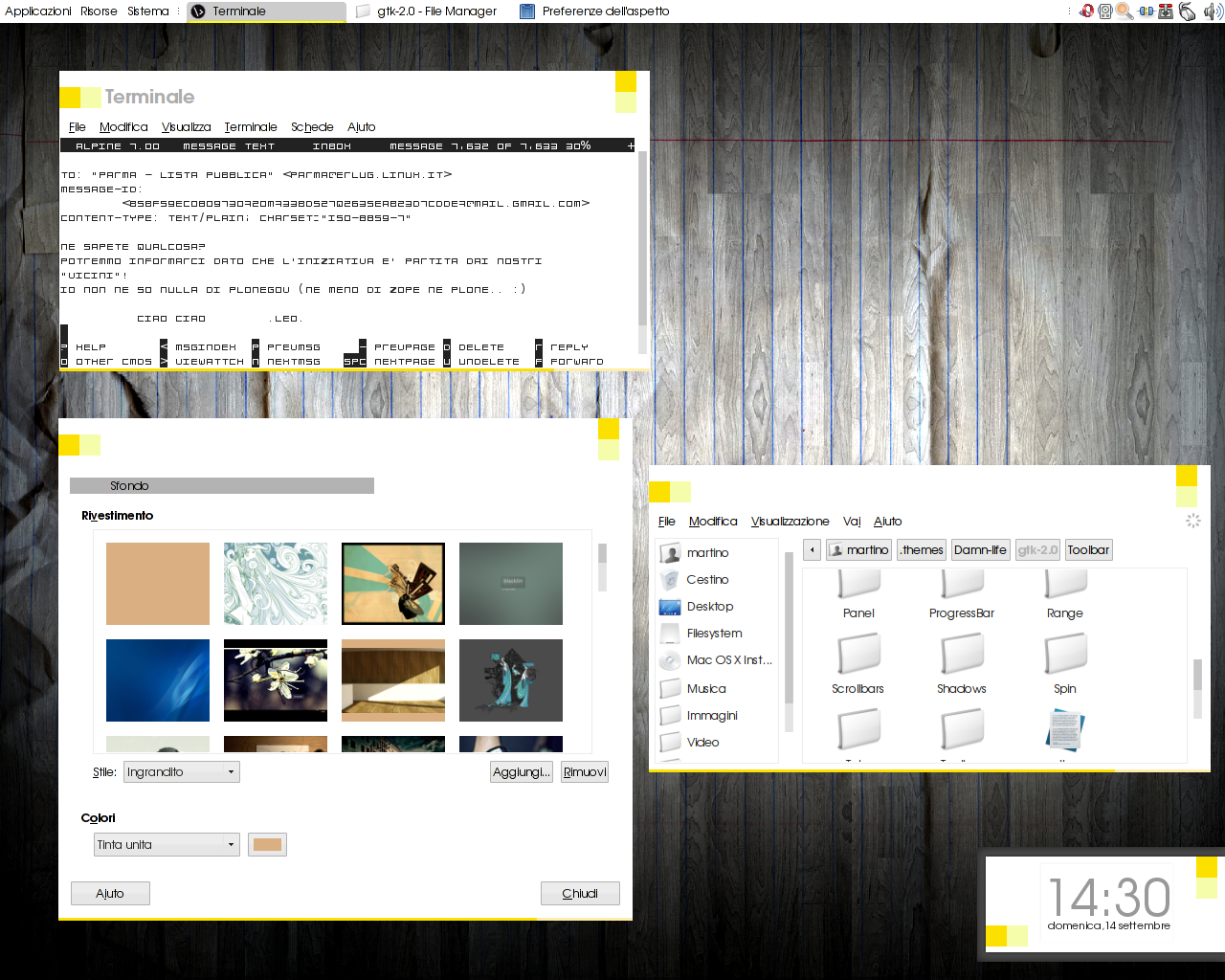Open Schede menu in Terminale
The width and height of the screenshot is (1225, 980).
pyautogui.click(x=312, y=126)
